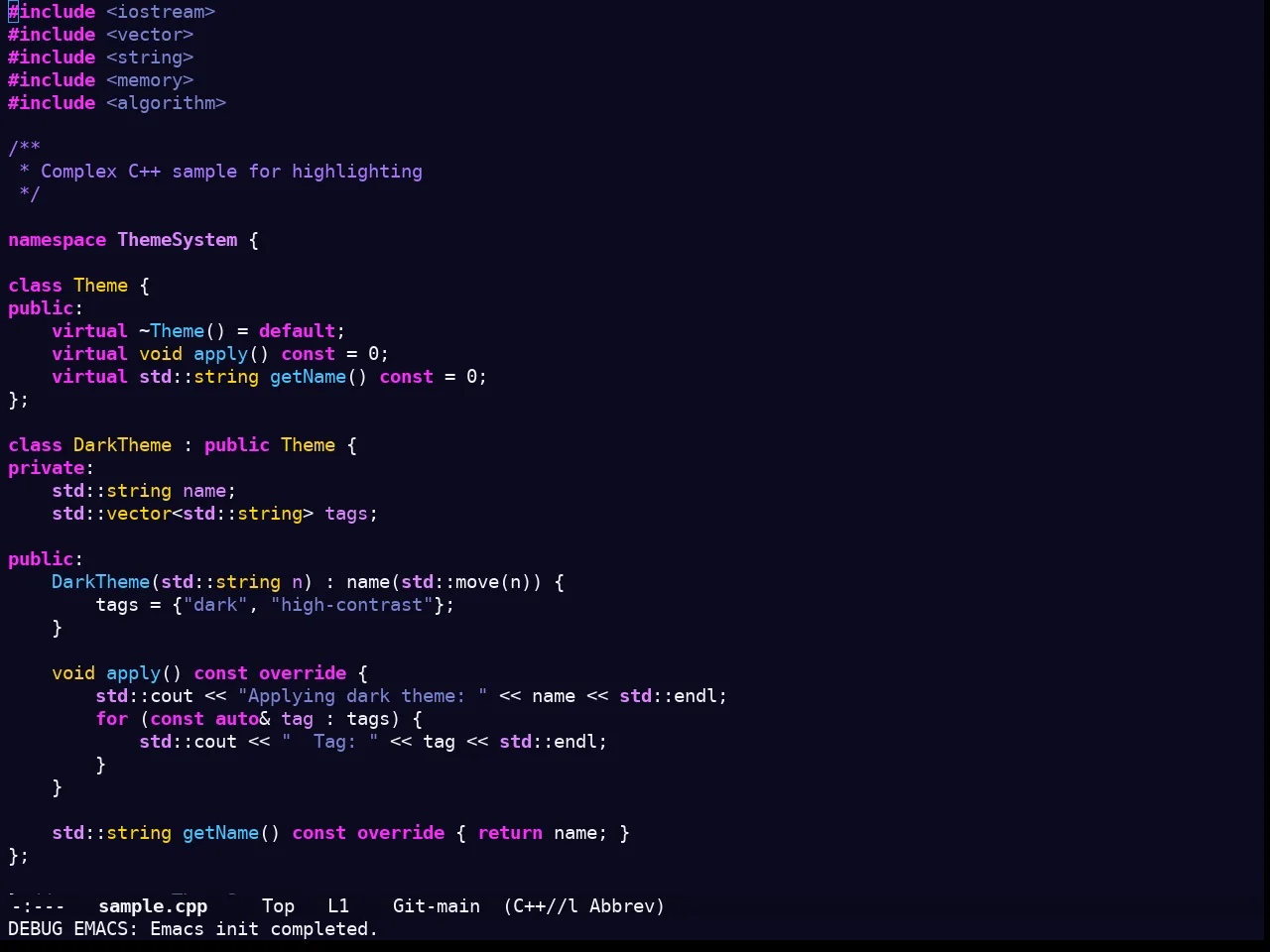1270x952 pixels.
Task: Click 'endl' on the Tag output line
Action: (x=575, y=742)
